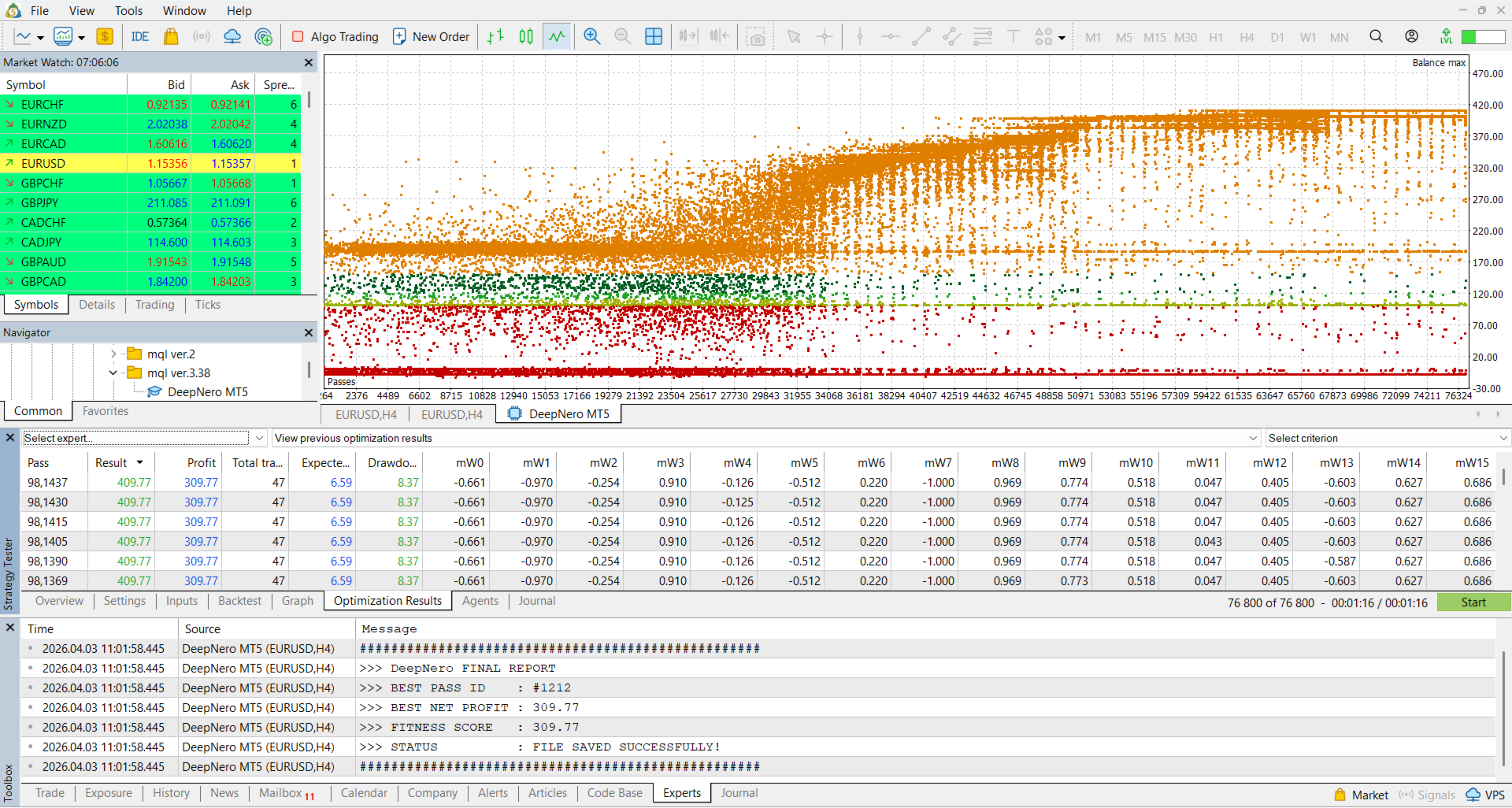The height and width of the screenshot is (808, 1512).
Task: Open the Market shopping bag icon
Action: pos(170,36)
